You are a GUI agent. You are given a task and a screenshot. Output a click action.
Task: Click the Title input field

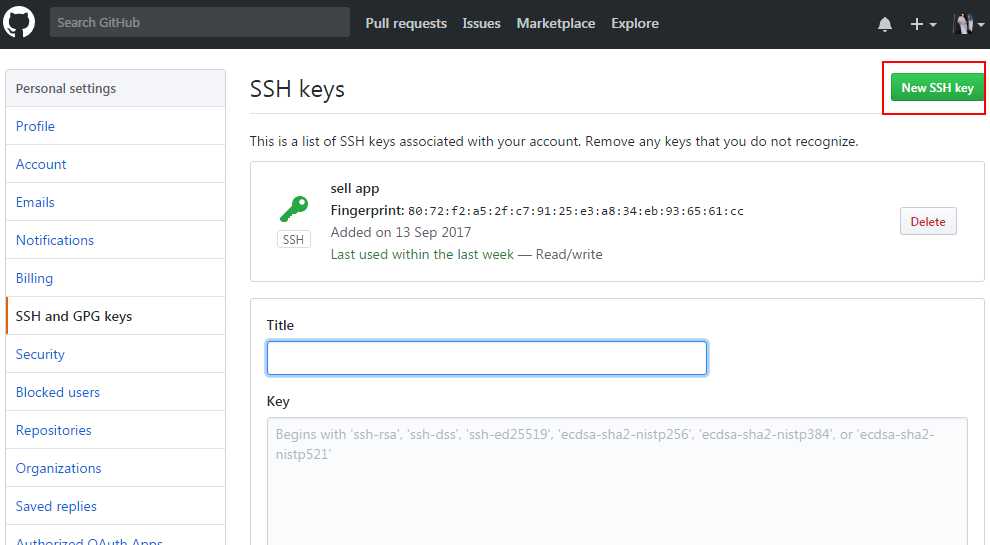(487, 358)
